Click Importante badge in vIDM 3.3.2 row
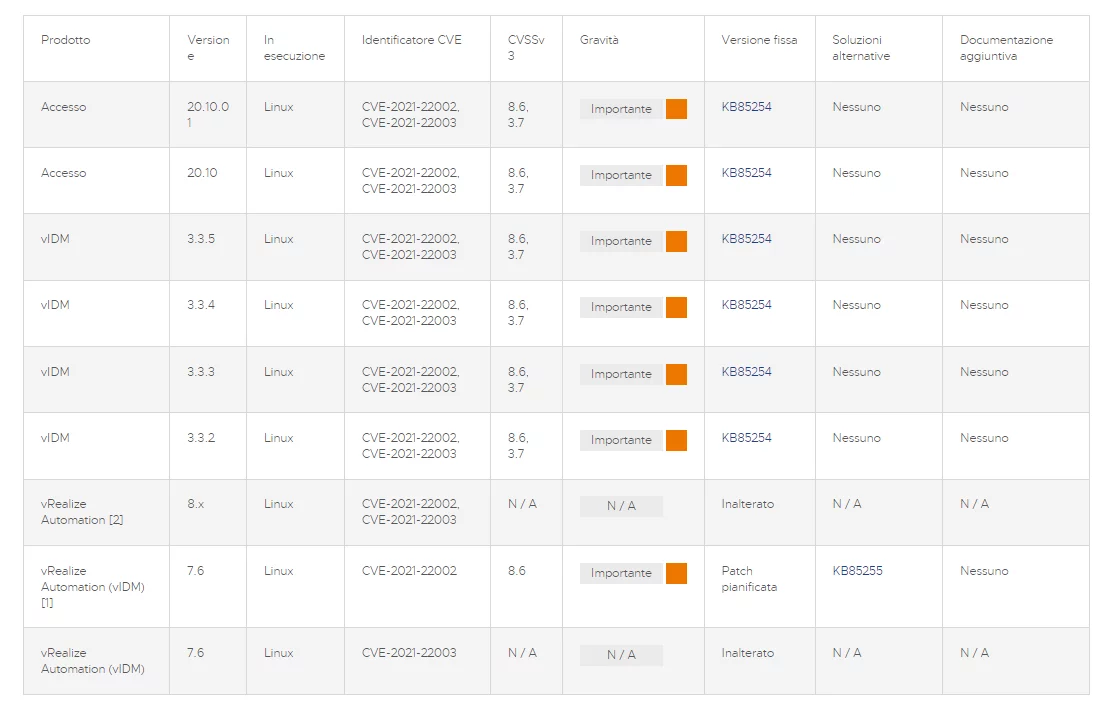 tap(621, 440)
